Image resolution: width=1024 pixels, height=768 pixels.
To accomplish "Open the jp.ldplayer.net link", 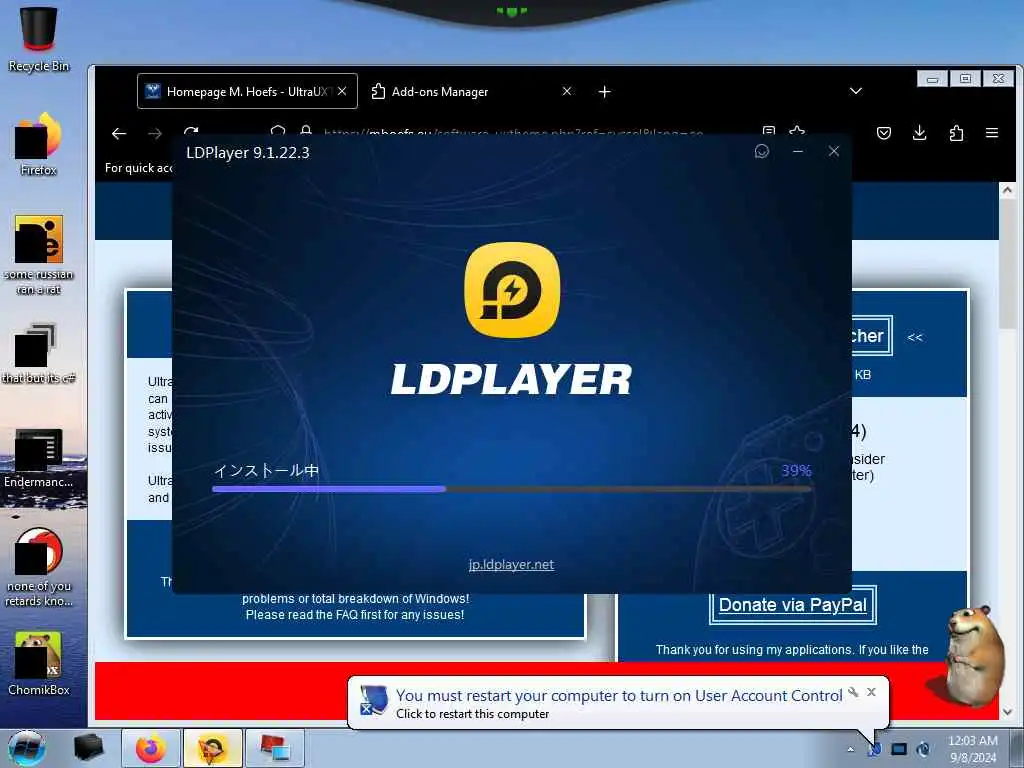I will (x=511, y=564).
